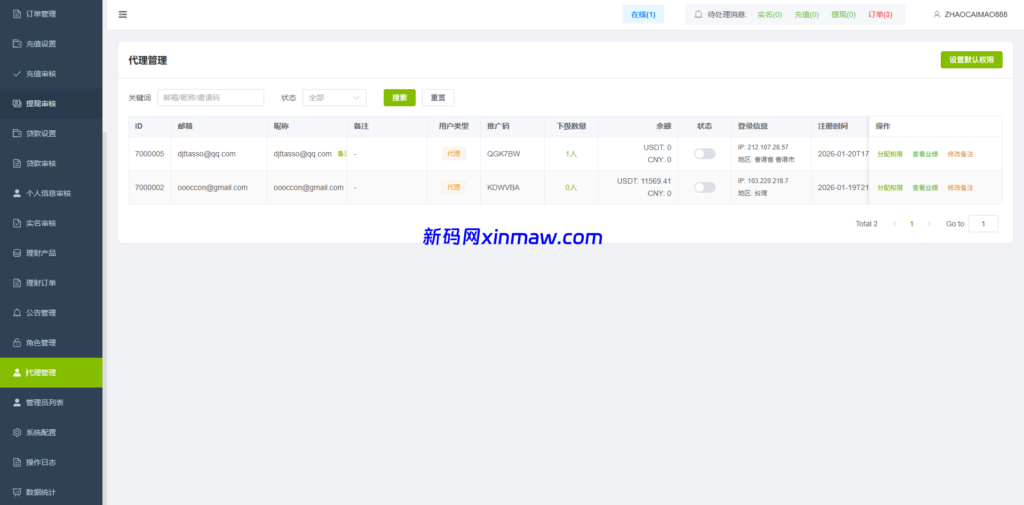Click the previous page arrow
This screenshot has height=505, width=1024.
pos(895,224)
